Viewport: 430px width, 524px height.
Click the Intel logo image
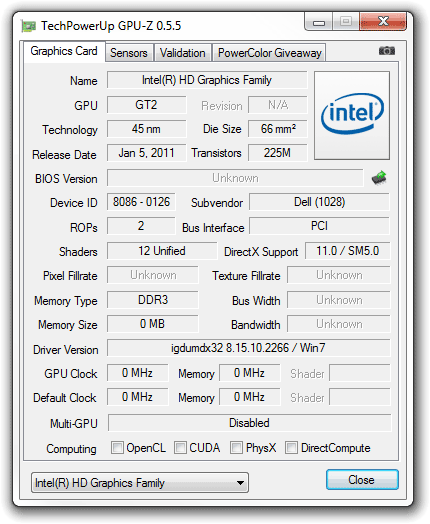pyautogui.click(x=352, y=115)
